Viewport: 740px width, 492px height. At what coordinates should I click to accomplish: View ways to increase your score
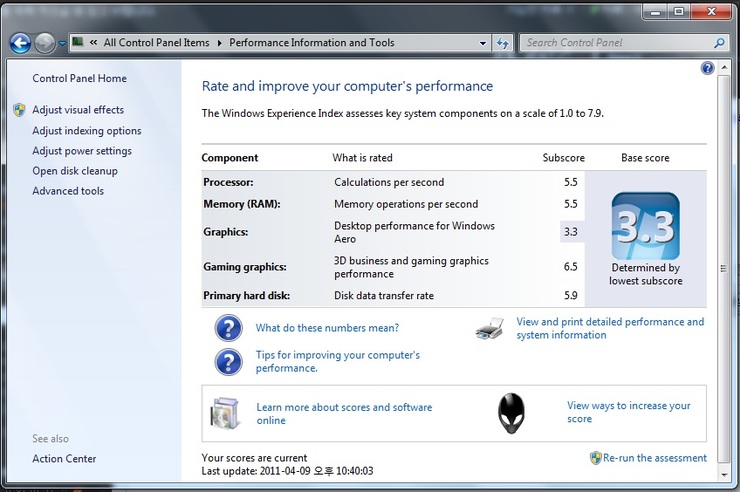629,412
